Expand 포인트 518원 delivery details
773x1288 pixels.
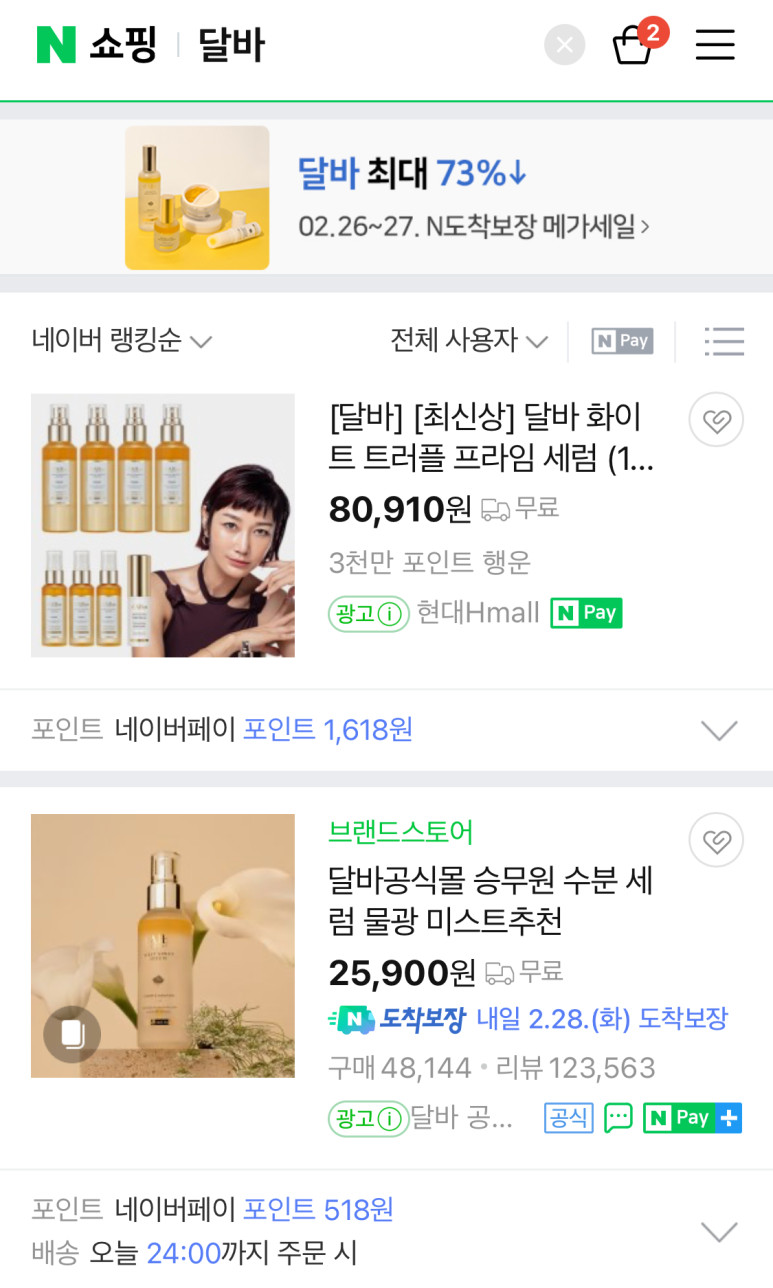719,1231
